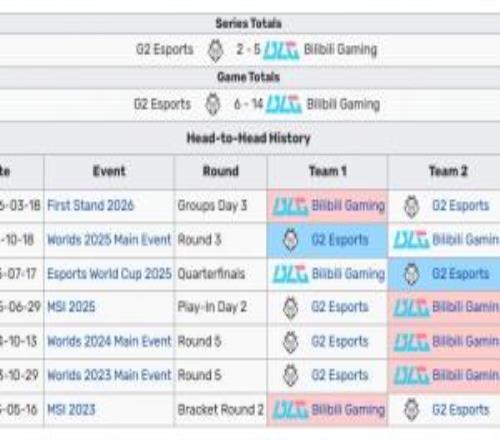The image size is (500, 440).
Task: Open Worlds 2024 Main Event link
Action: coord(109,341)
